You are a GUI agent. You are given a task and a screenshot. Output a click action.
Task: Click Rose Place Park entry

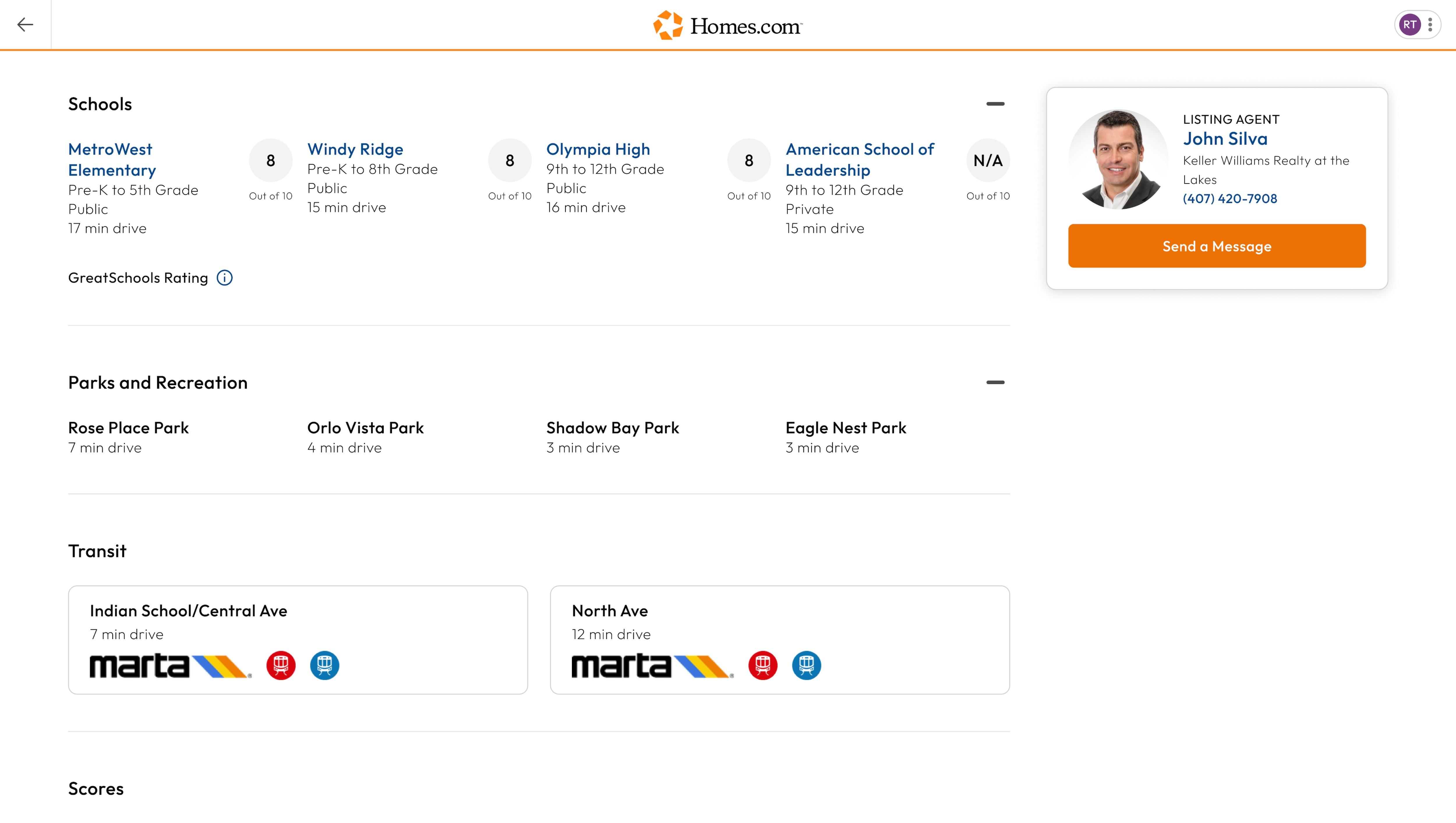click(128, 437)
